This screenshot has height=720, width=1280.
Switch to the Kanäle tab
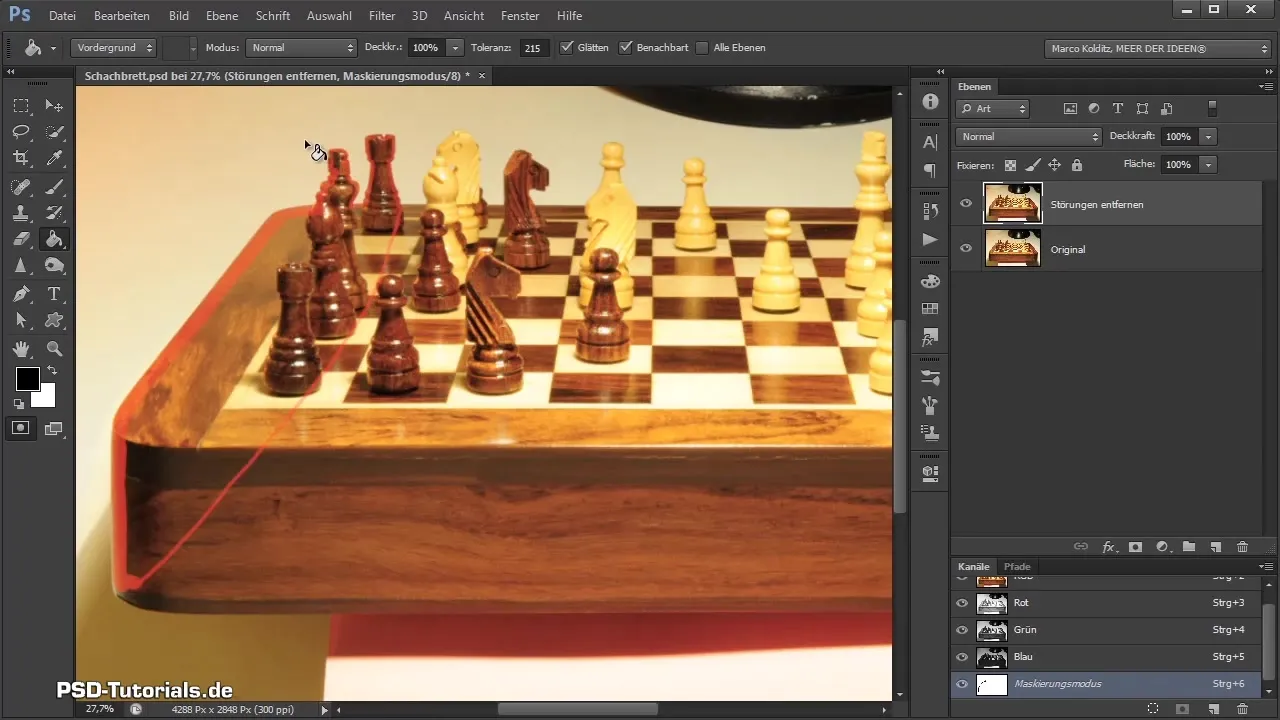[x=973, y=566]
